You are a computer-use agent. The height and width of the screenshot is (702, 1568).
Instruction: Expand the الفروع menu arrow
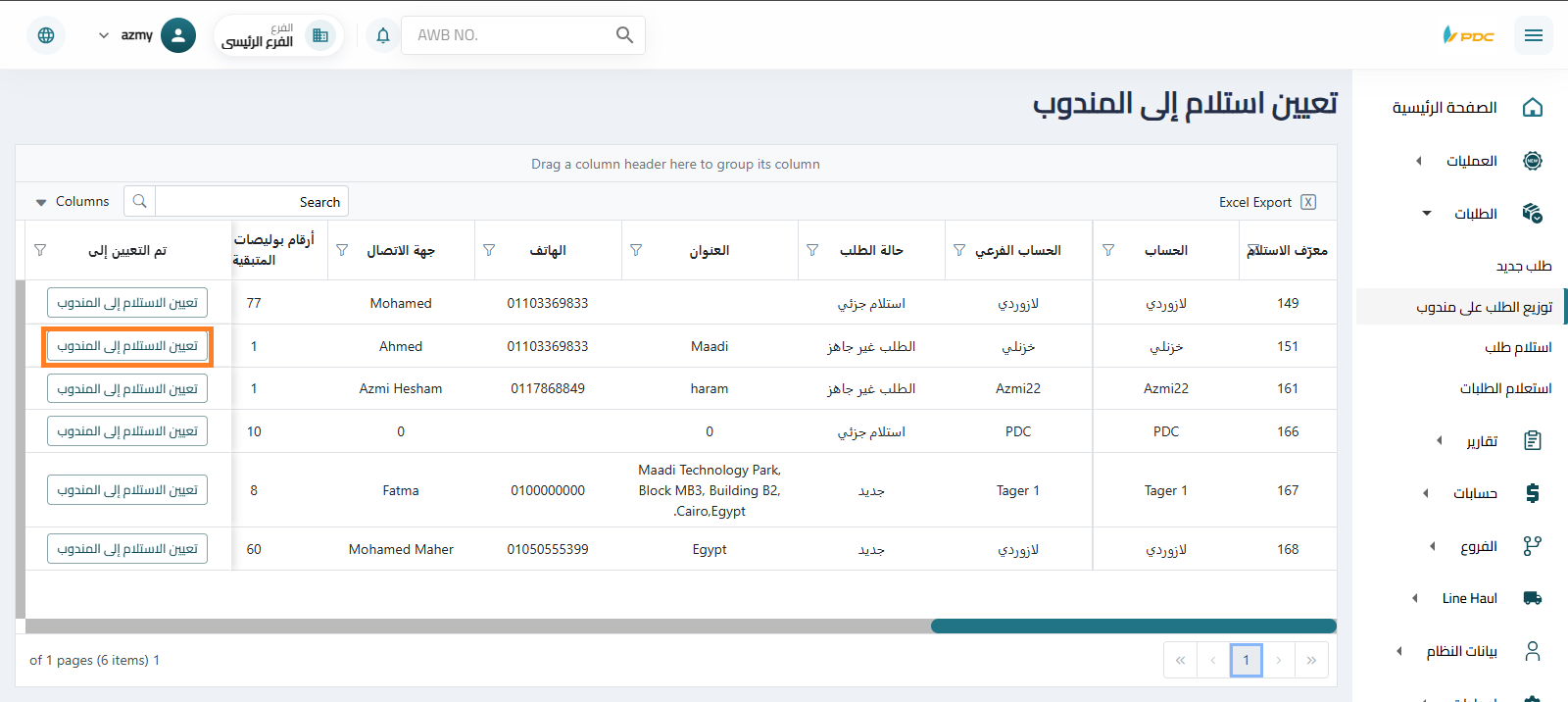1433,546
